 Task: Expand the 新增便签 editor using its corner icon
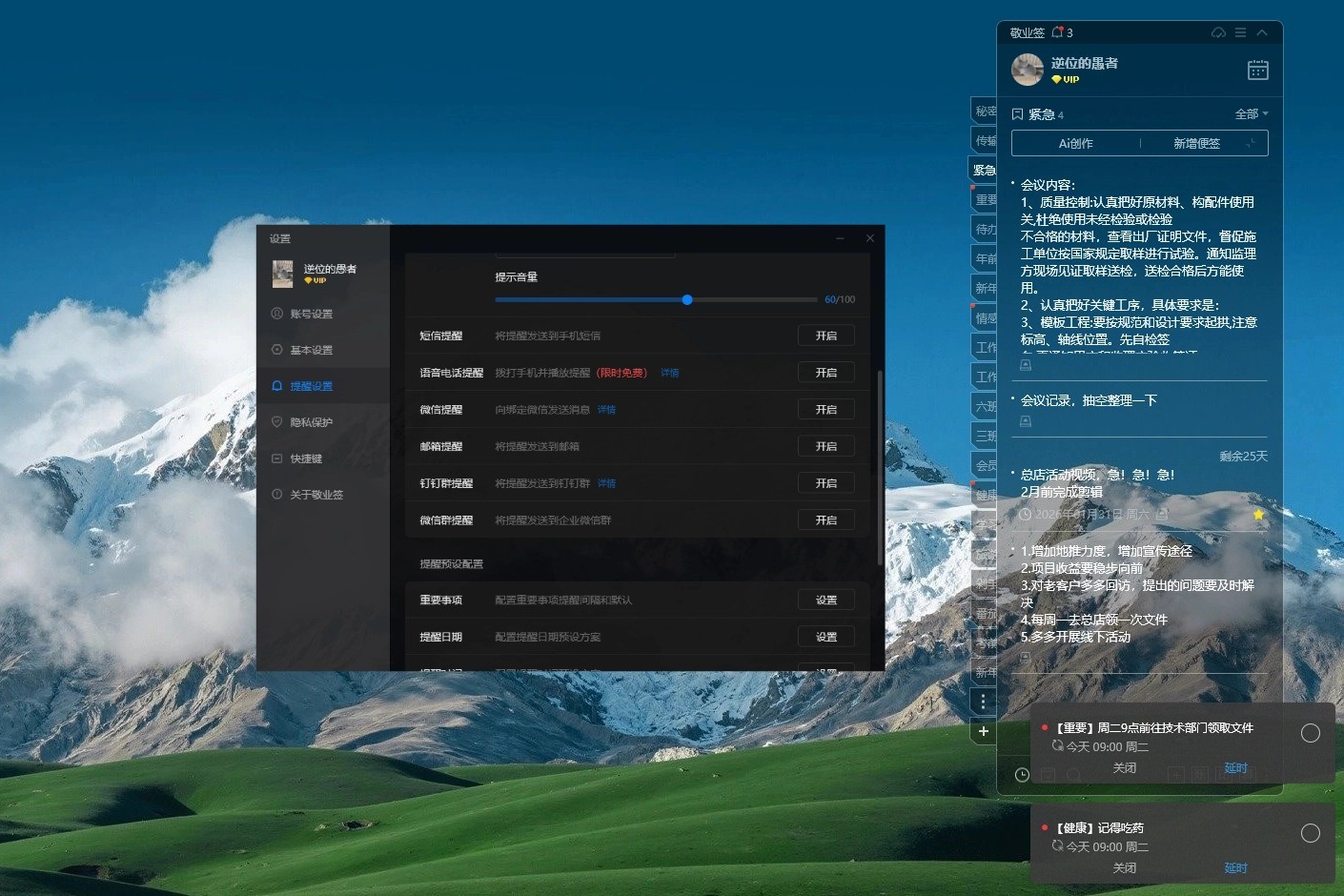click(1252, 143)
